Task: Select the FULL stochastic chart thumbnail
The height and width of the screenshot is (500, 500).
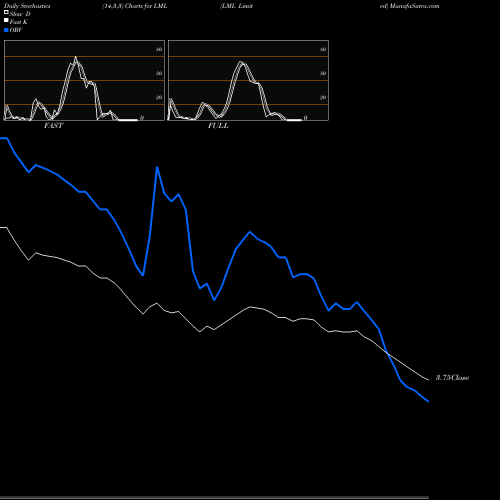Action: click(x=248, y=80)
